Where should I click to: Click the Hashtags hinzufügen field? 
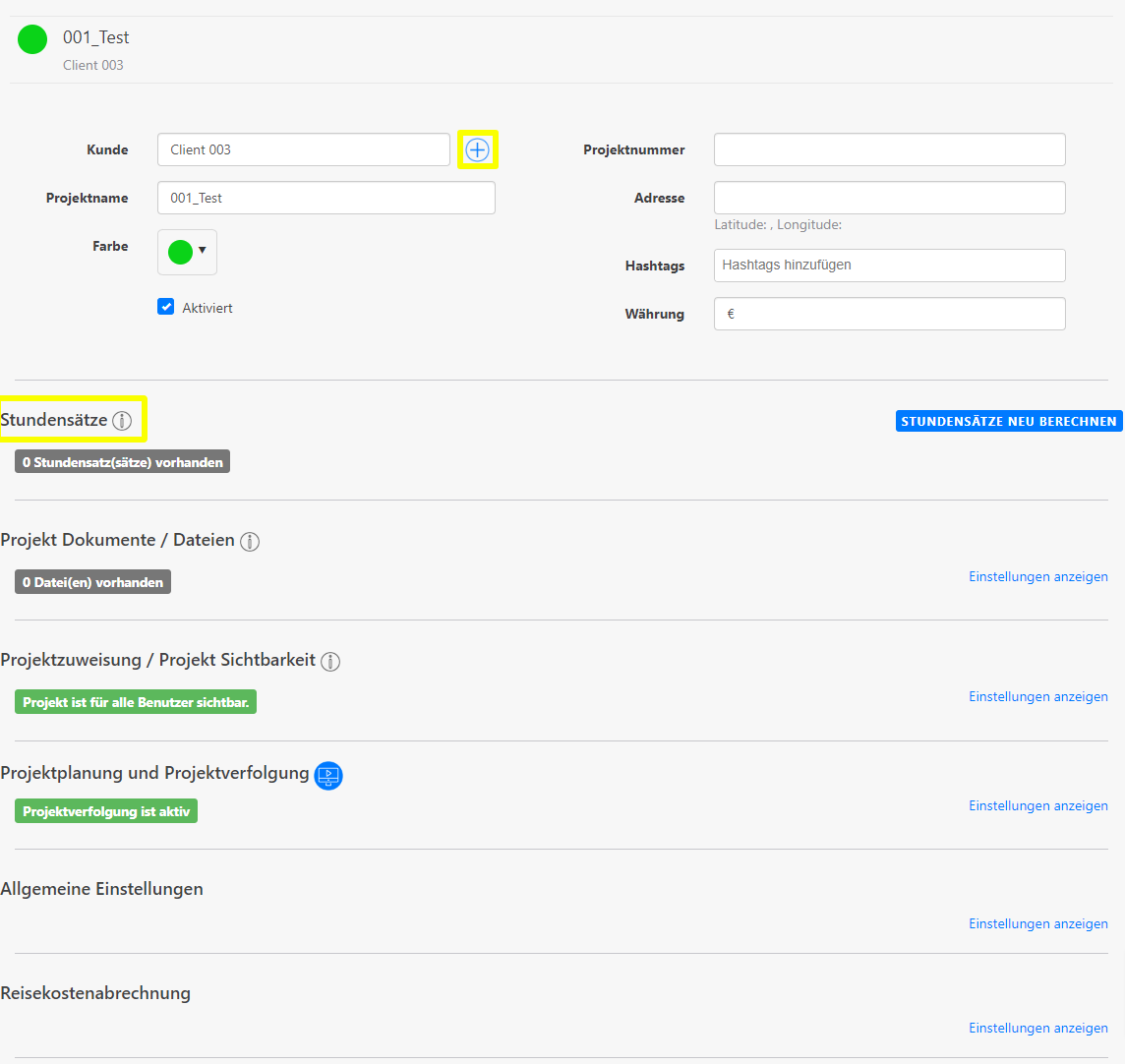(889, 266)
